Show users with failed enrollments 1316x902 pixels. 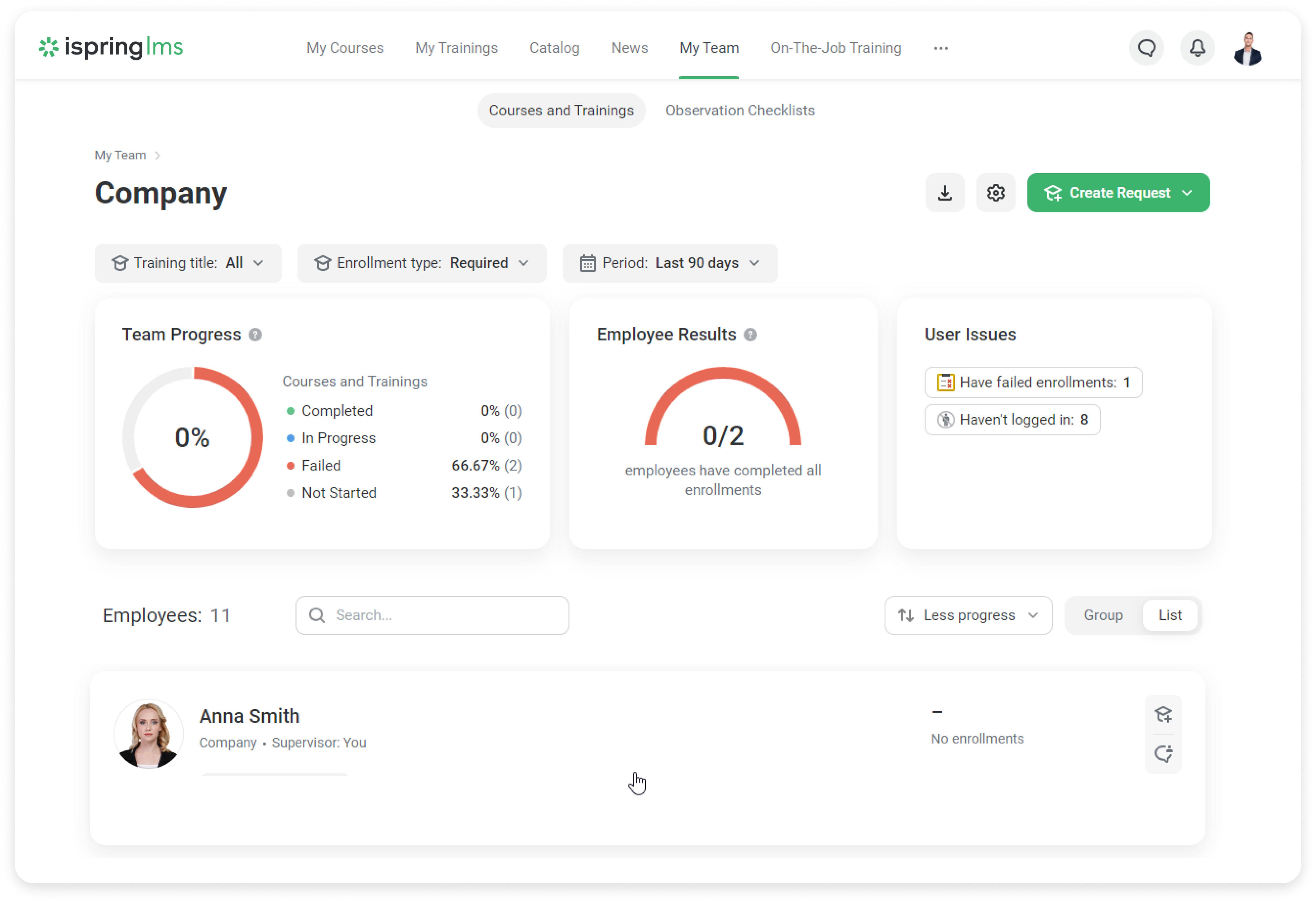[1034, 383]
